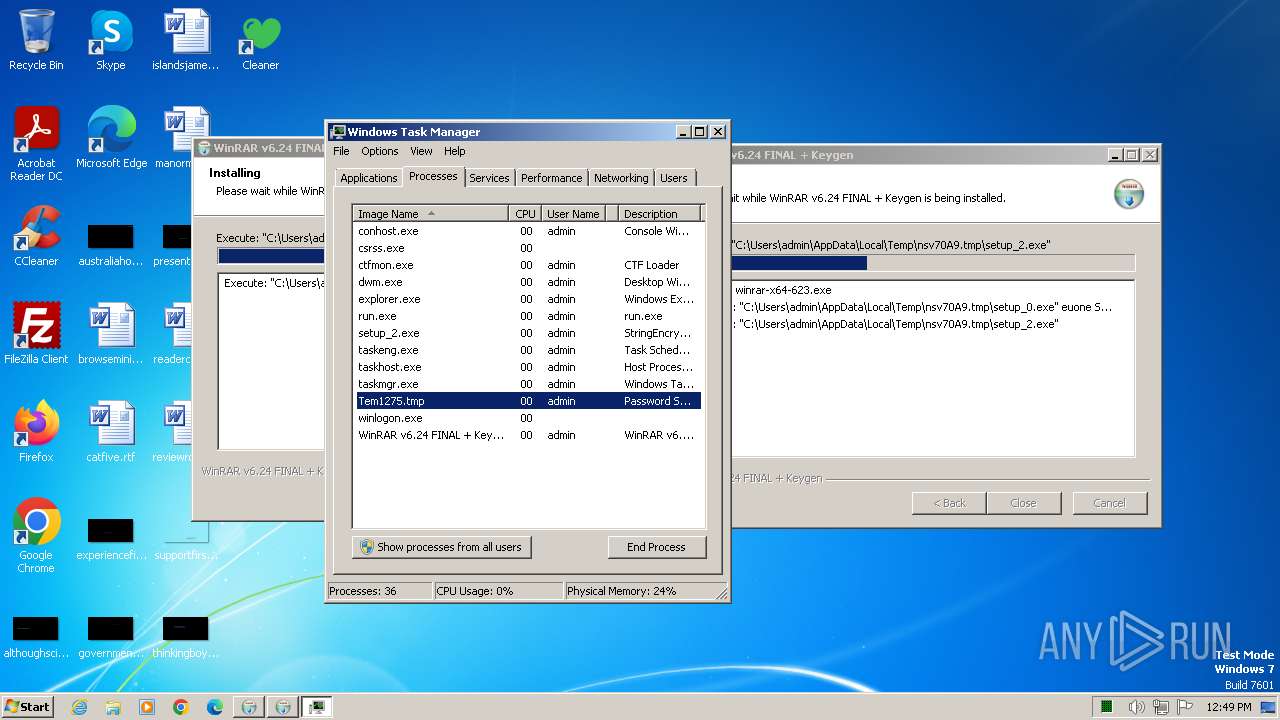The image size is (1280, 720).
Task: Open australiaho… desktop file
Action: click(x=111, y=246)
